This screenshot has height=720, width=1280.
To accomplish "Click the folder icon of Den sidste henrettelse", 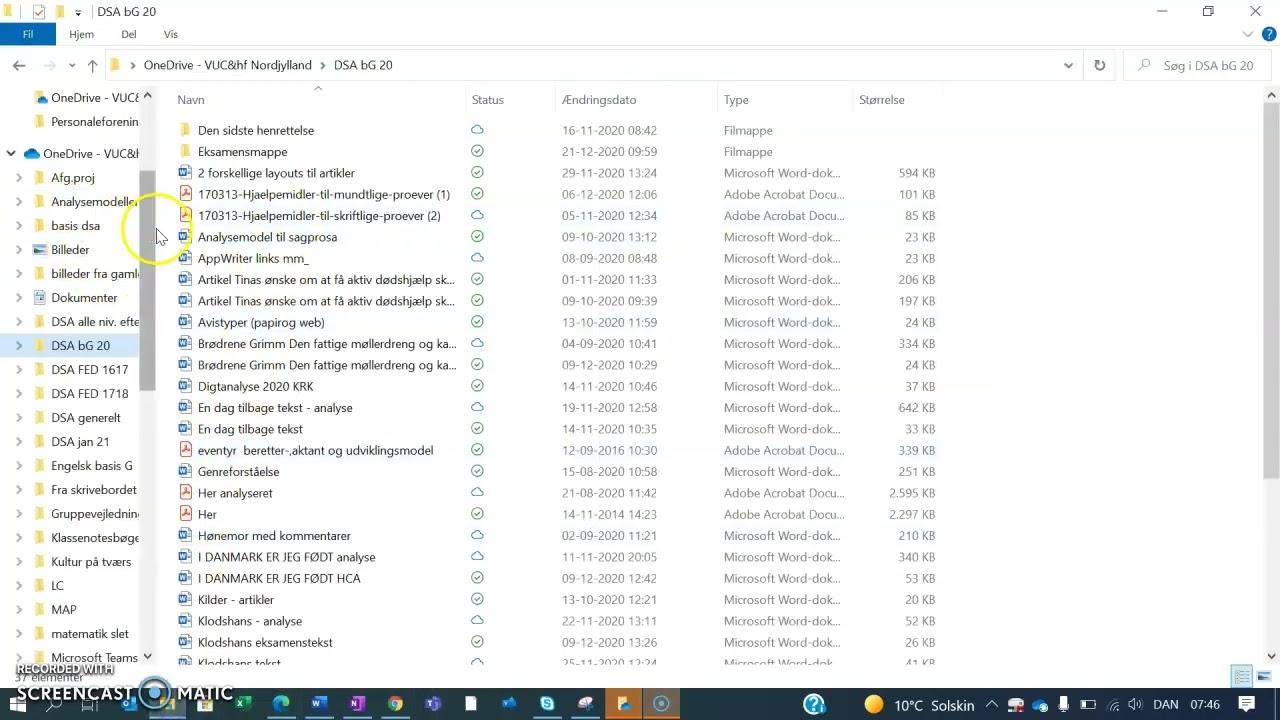I will [x=185, y=130].
